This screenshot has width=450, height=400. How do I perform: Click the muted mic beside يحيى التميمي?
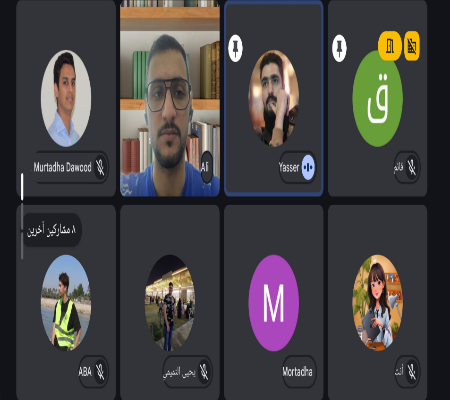pos(204,371)
